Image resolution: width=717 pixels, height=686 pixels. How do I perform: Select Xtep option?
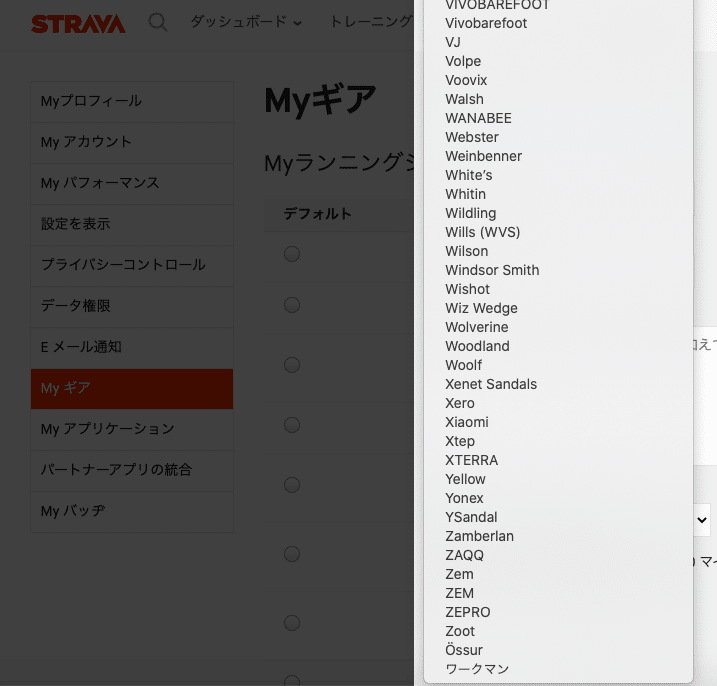point(558,441)
